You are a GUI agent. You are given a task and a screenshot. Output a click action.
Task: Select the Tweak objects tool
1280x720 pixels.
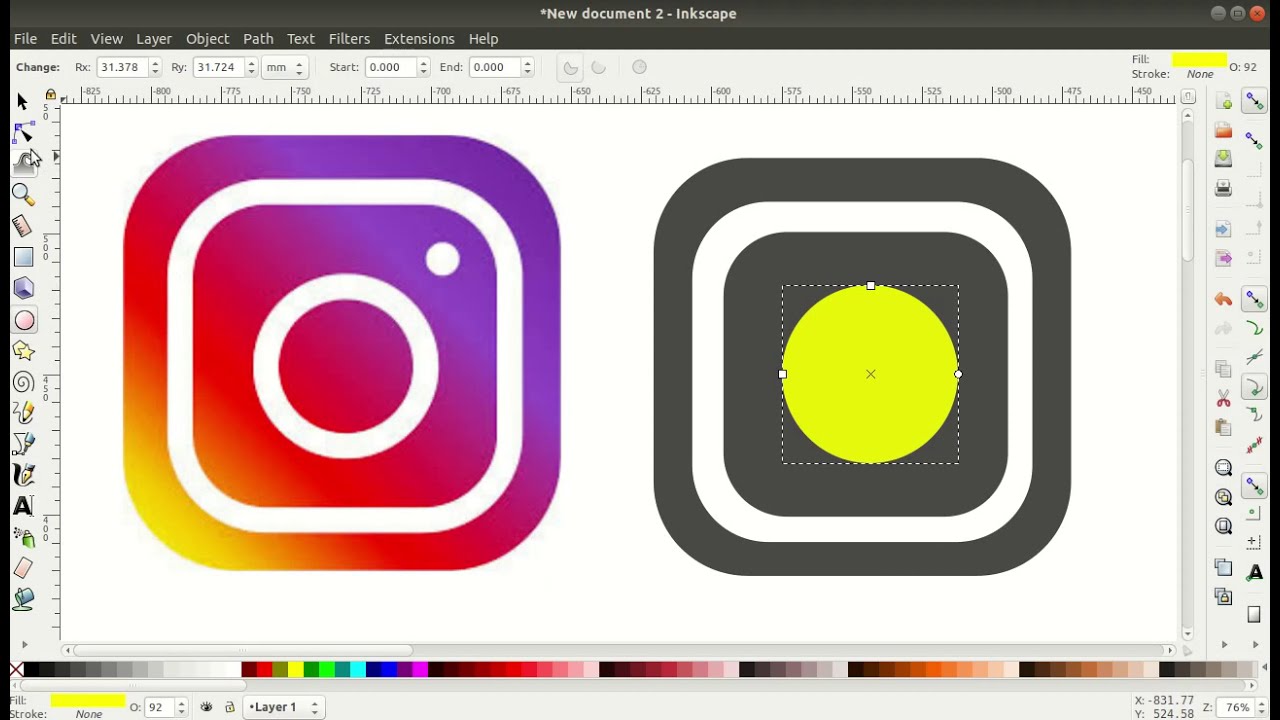click(23, 164)
